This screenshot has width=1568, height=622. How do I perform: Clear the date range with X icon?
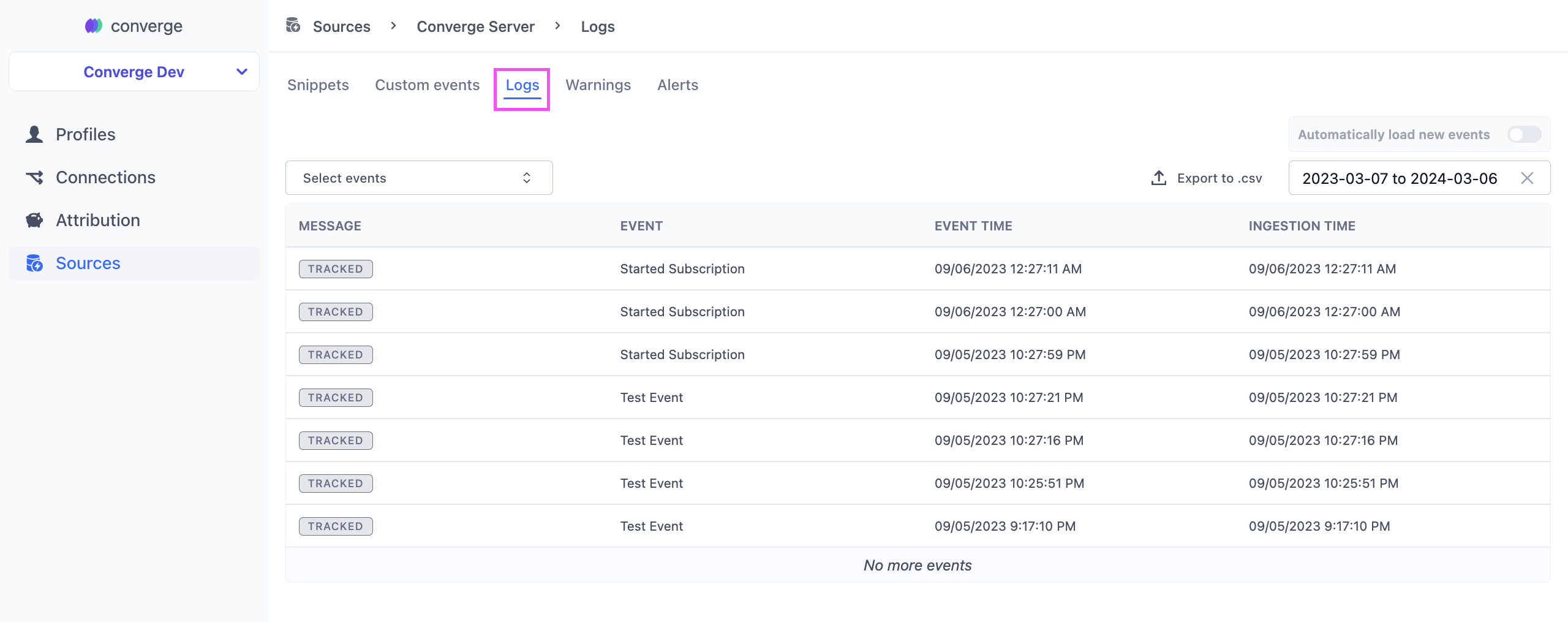(1527, 178)
